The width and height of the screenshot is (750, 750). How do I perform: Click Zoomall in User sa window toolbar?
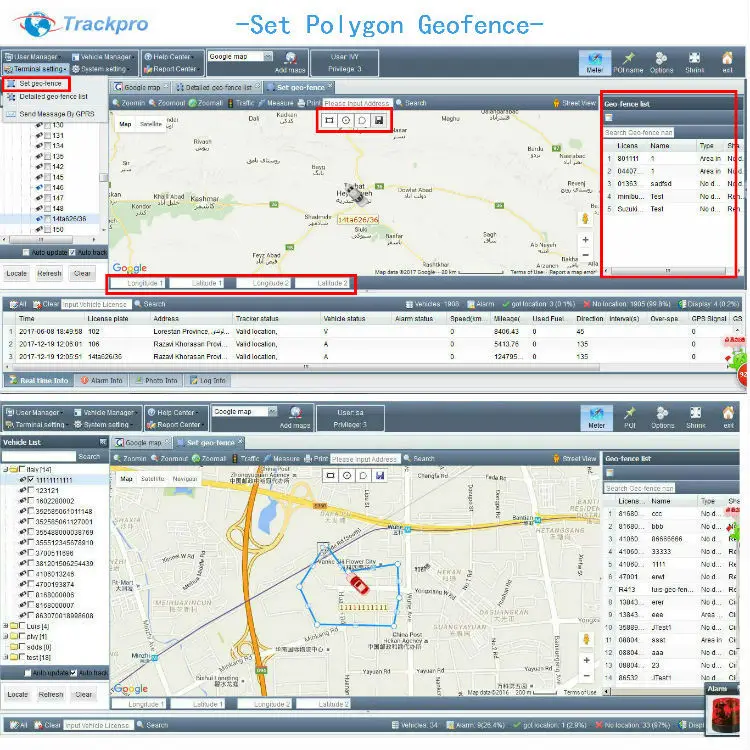click(209, 458)
